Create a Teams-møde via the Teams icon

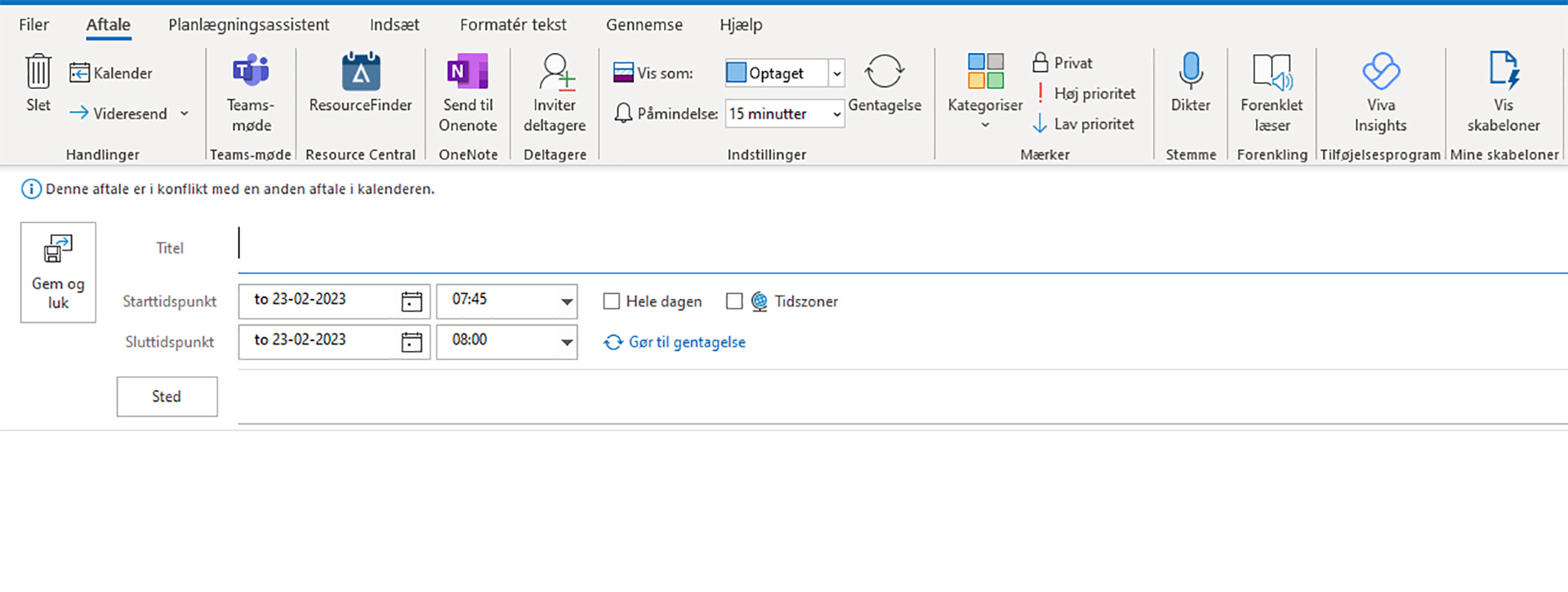click(x=251, y=72)
